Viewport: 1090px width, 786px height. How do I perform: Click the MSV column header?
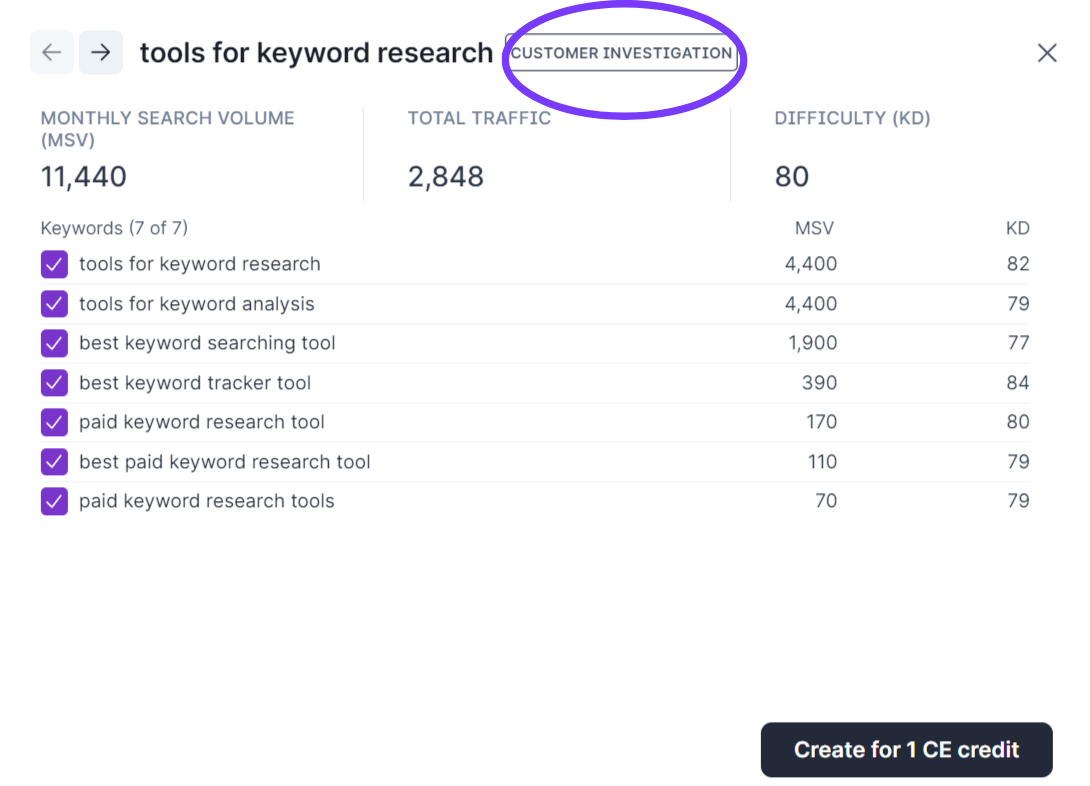click(x=814, y=228)
